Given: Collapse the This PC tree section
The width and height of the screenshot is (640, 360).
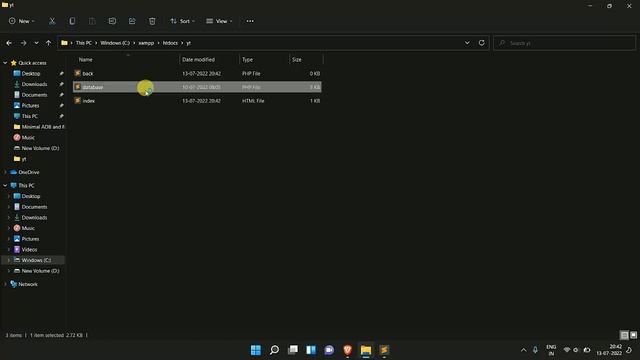Looking at the screenshot, I should [x=5, y=185].
